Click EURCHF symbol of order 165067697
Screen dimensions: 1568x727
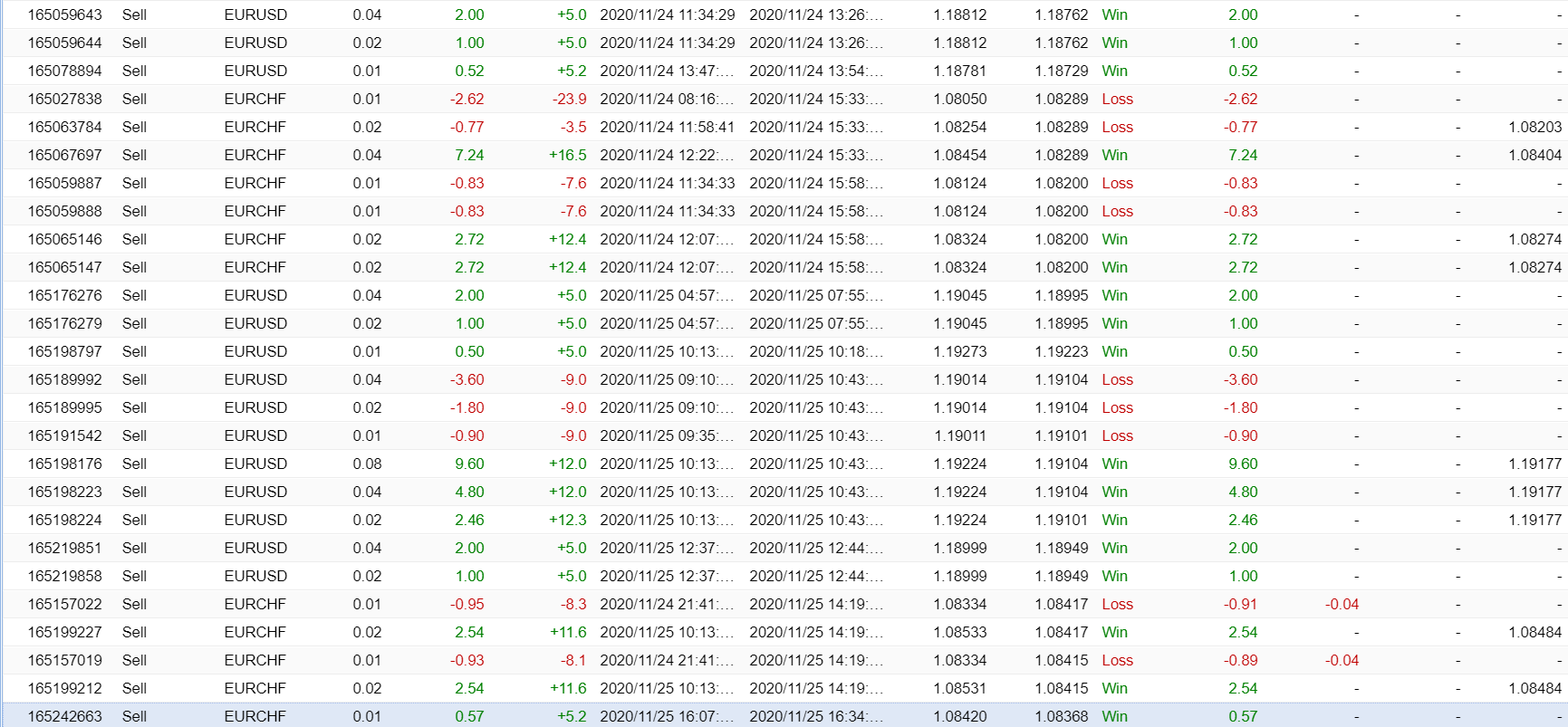pyautogui.click(x=255, y=155)
